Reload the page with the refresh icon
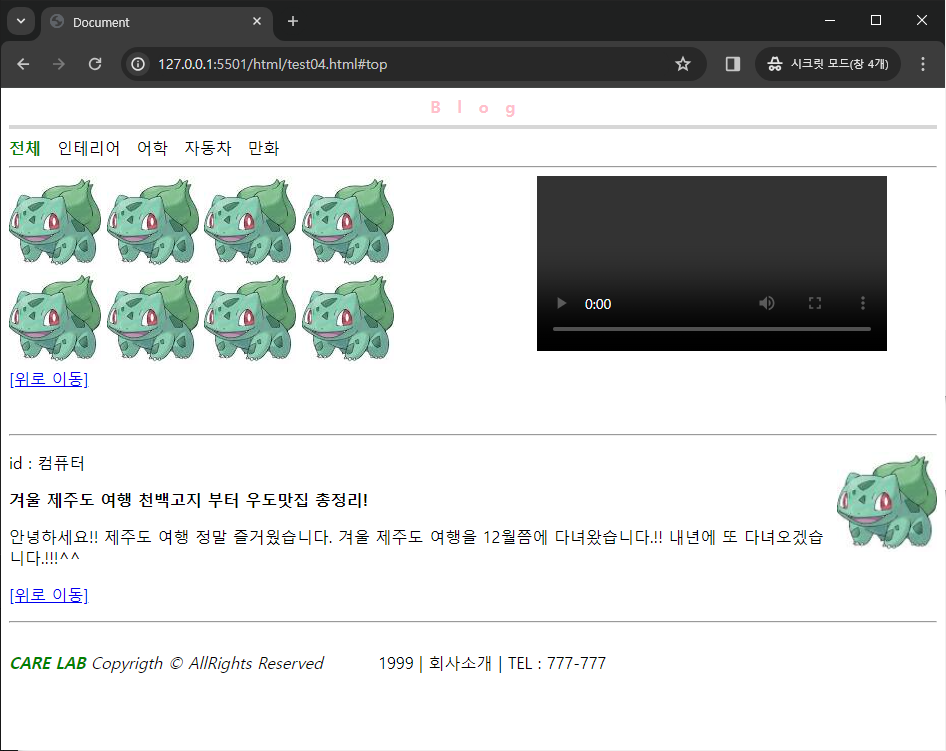The height and width of the screenshot is (751, 946). (95, 64)
